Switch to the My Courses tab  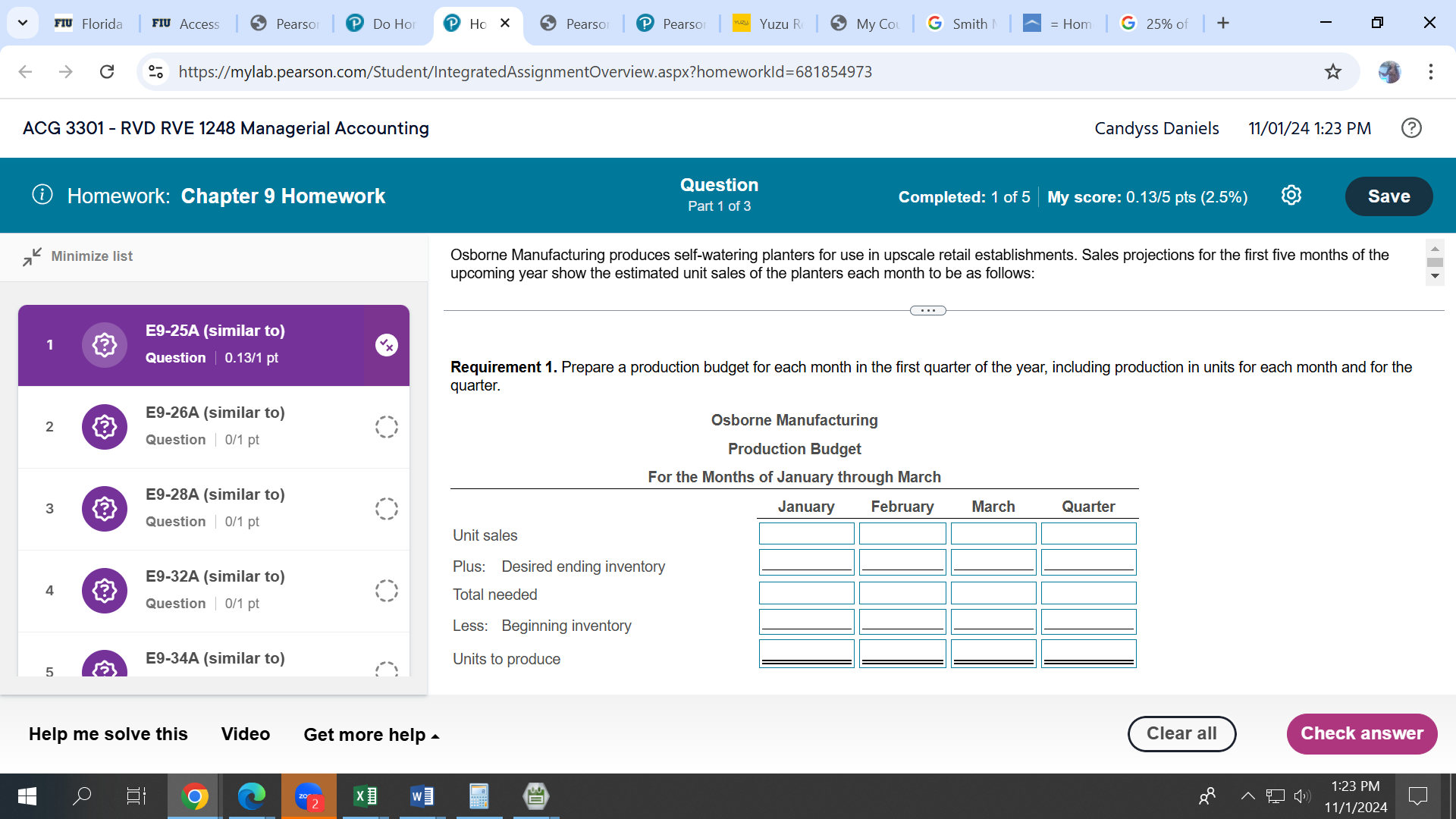[x=868, y=24]
